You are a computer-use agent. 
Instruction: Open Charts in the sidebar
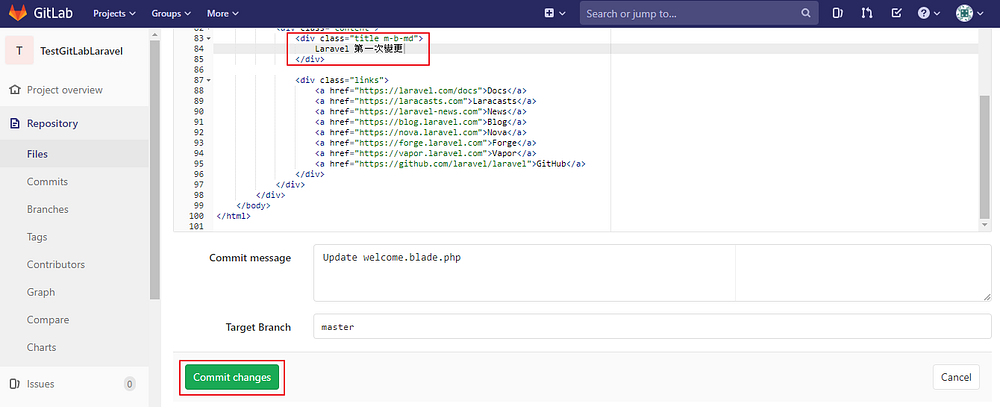(41, 347)
